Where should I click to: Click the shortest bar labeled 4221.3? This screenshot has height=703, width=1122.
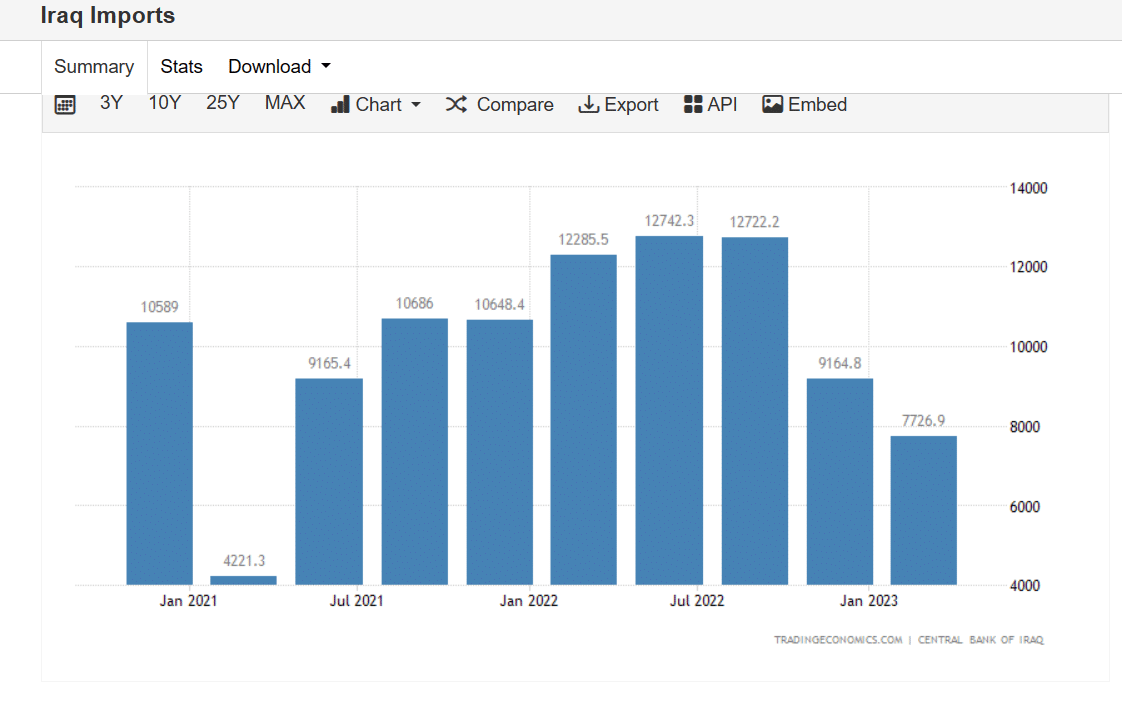(x=243, y=580)
